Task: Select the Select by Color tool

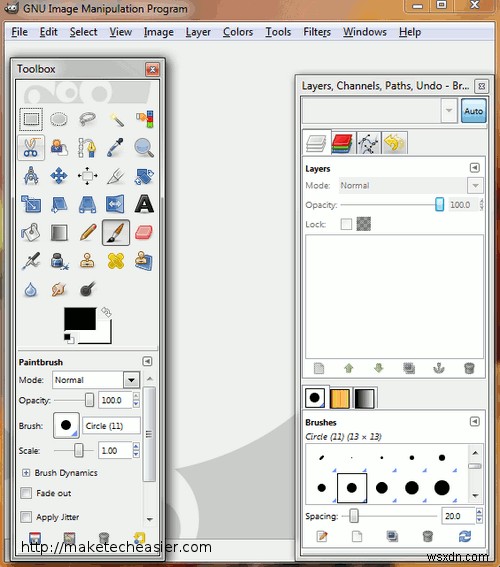Action: tap(144, 119)
